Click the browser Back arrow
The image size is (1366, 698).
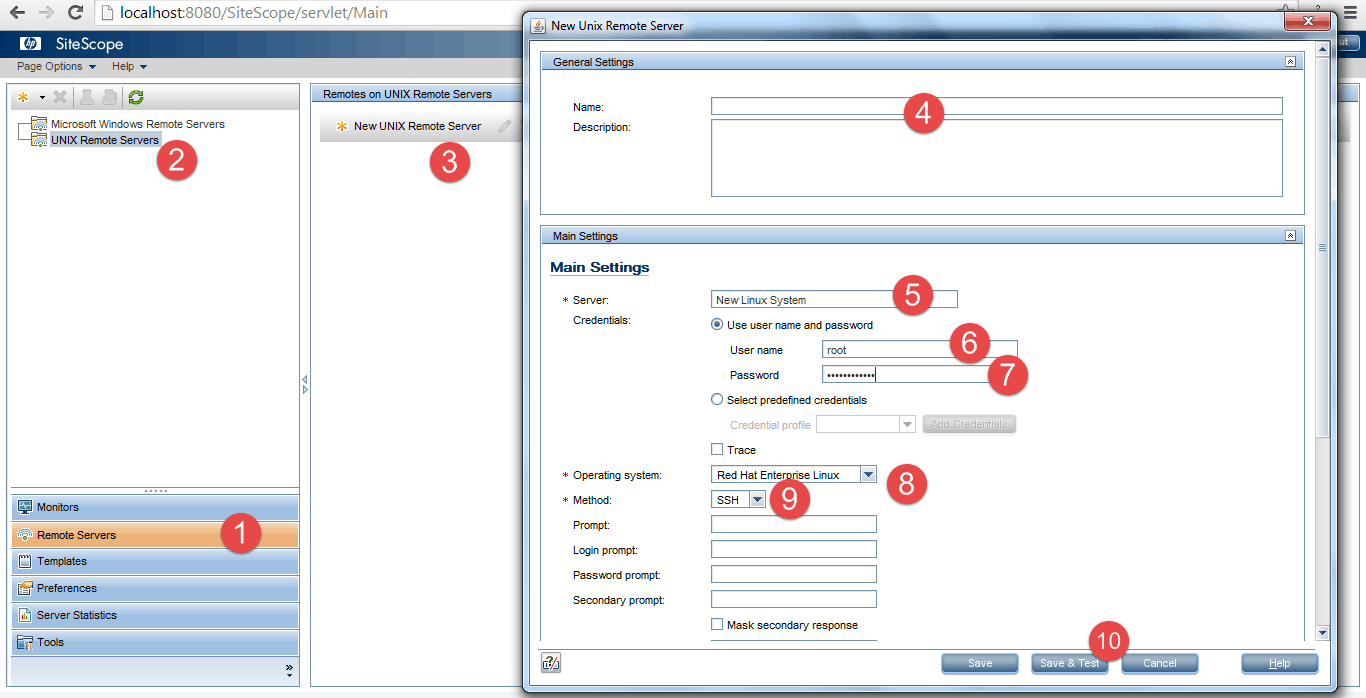click(18, 13)
